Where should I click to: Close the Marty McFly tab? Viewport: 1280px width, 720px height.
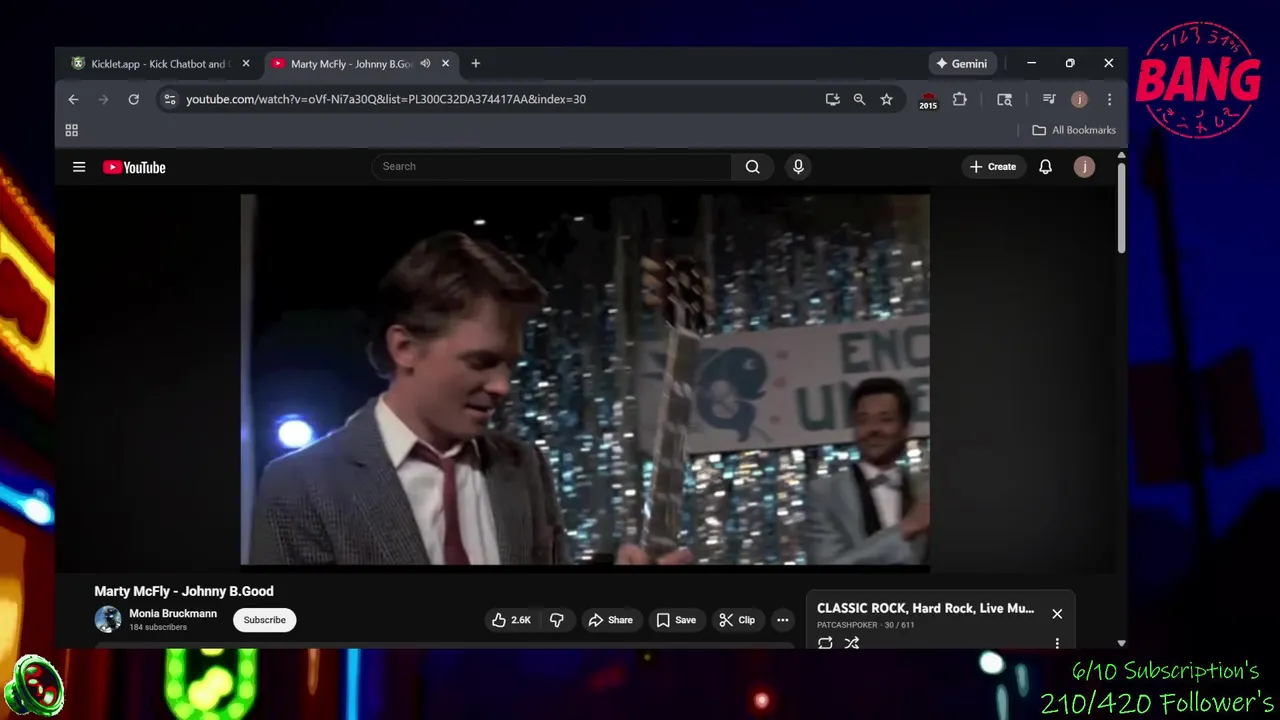(x=445, y=63)
